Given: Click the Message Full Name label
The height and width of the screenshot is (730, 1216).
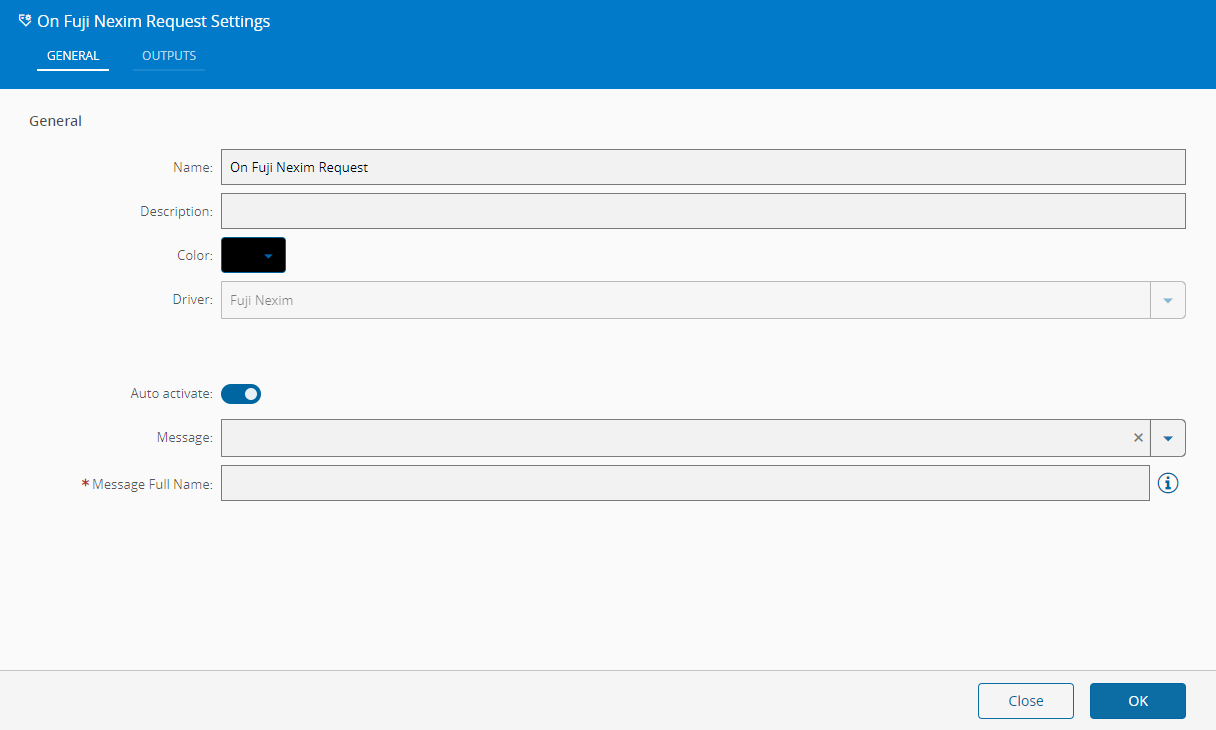Looking at the screenshot, I should tap(152, 484).
